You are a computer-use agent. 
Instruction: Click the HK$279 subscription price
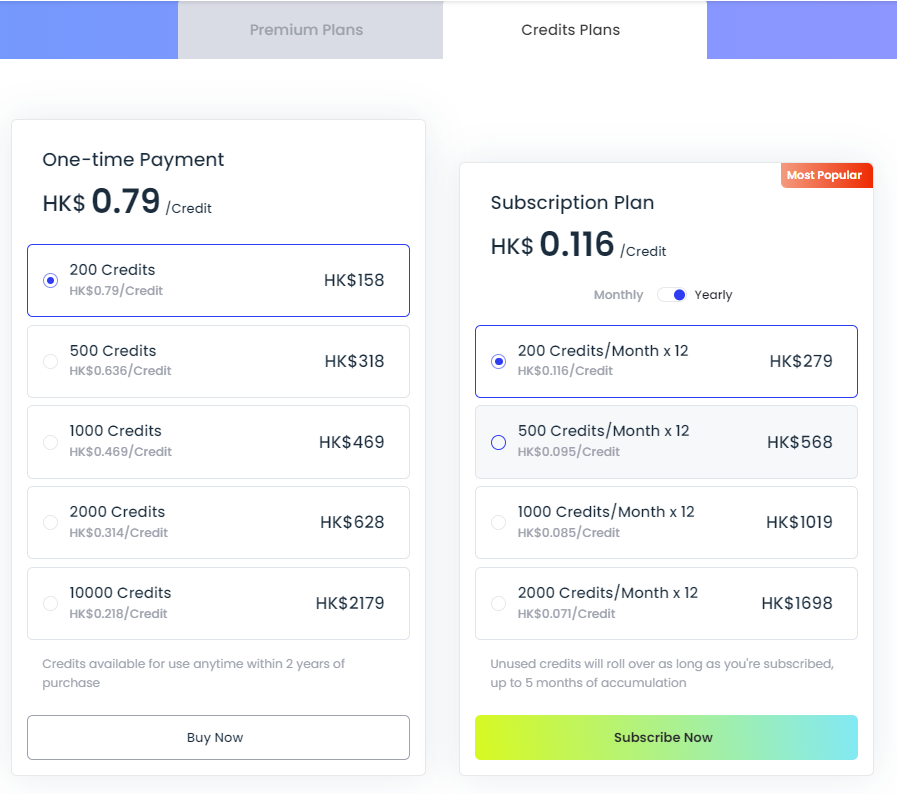pos(801,361)
